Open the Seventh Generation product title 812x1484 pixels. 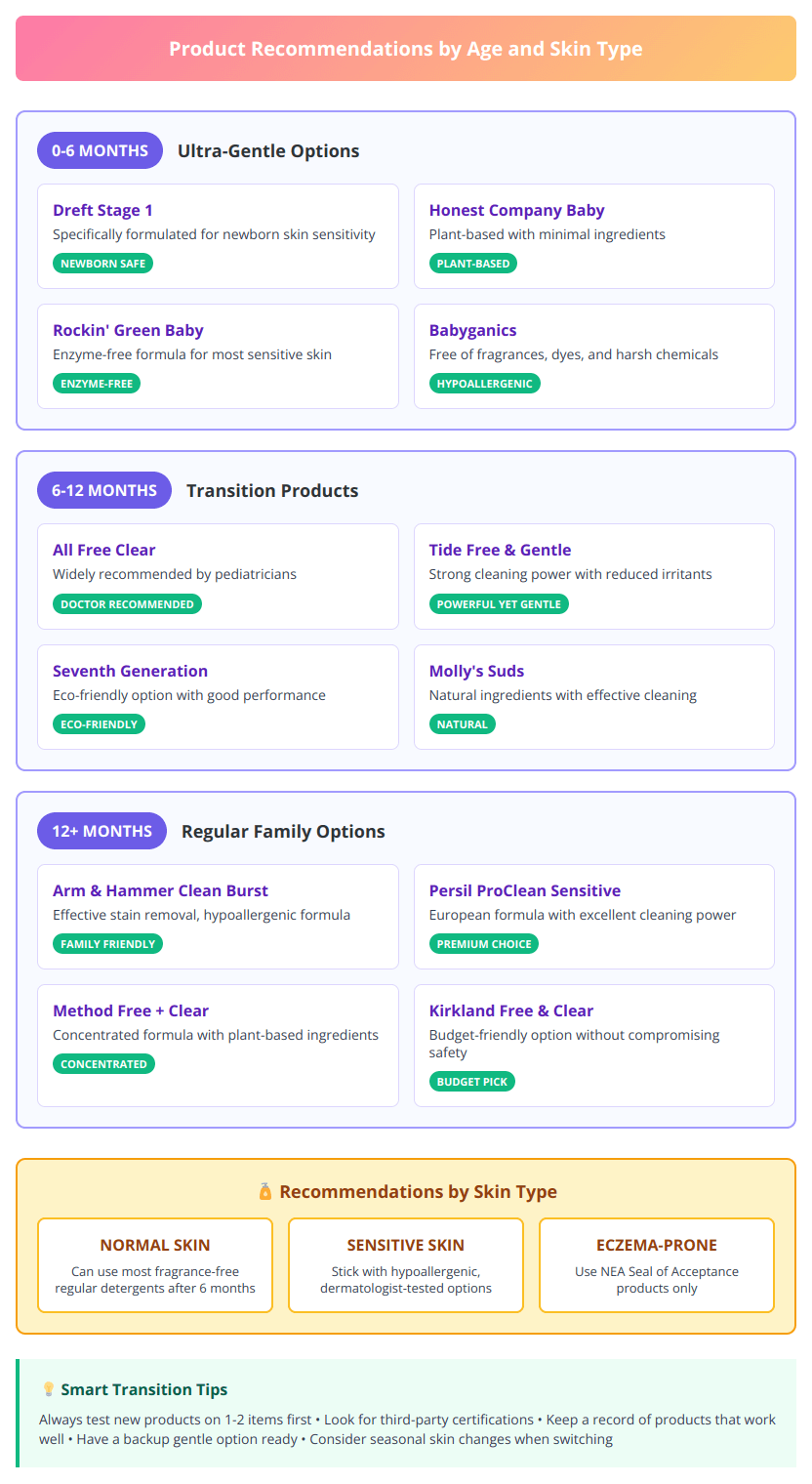pyautogui.click(x=130, y=671)
